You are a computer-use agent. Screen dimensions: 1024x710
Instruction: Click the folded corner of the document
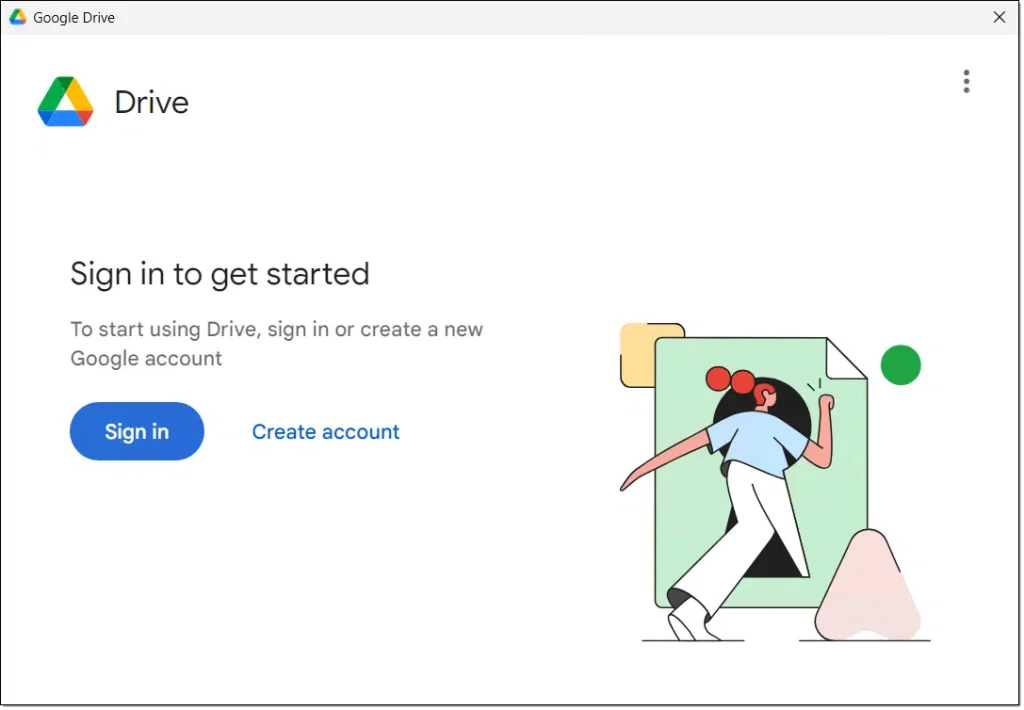pyautogui.click(x=848, y=358)
